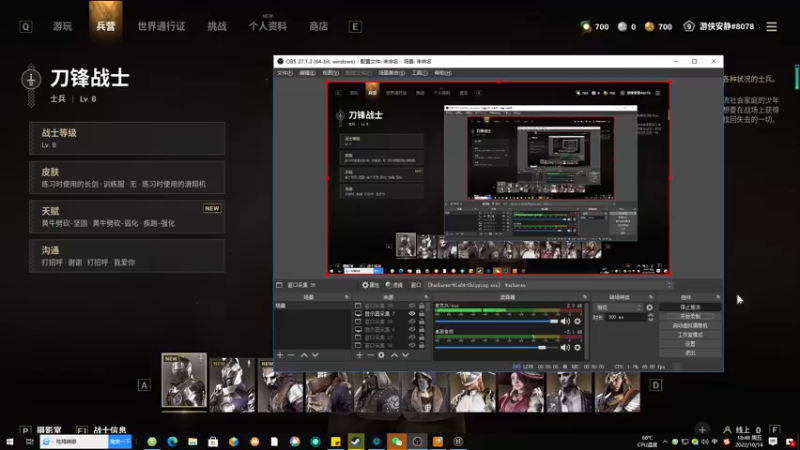Open the 场景集合 menu in OBS

click(391, 73)
